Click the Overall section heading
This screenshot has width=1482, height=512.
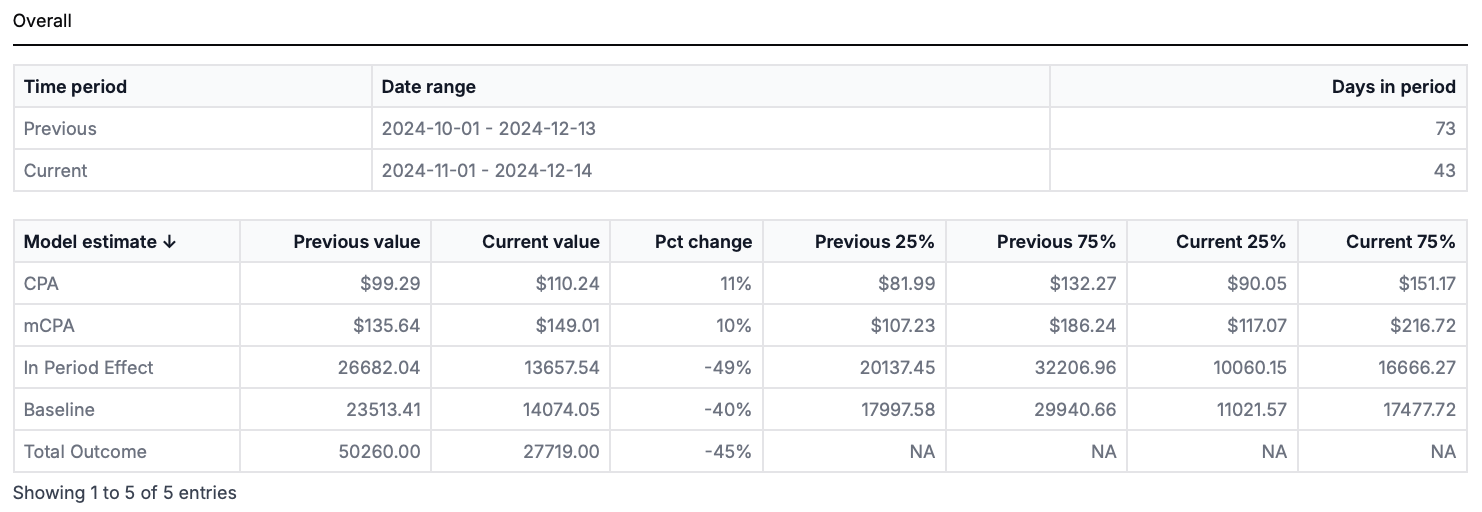click(42, 21)
